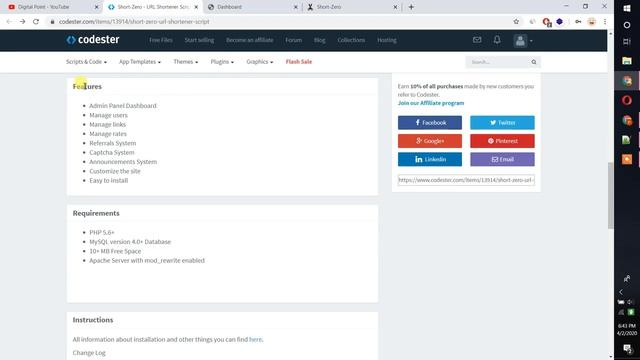The width and height of the screenshot is (640, 360).
Task: Share on Google+
Action: (x=430, y=141)
